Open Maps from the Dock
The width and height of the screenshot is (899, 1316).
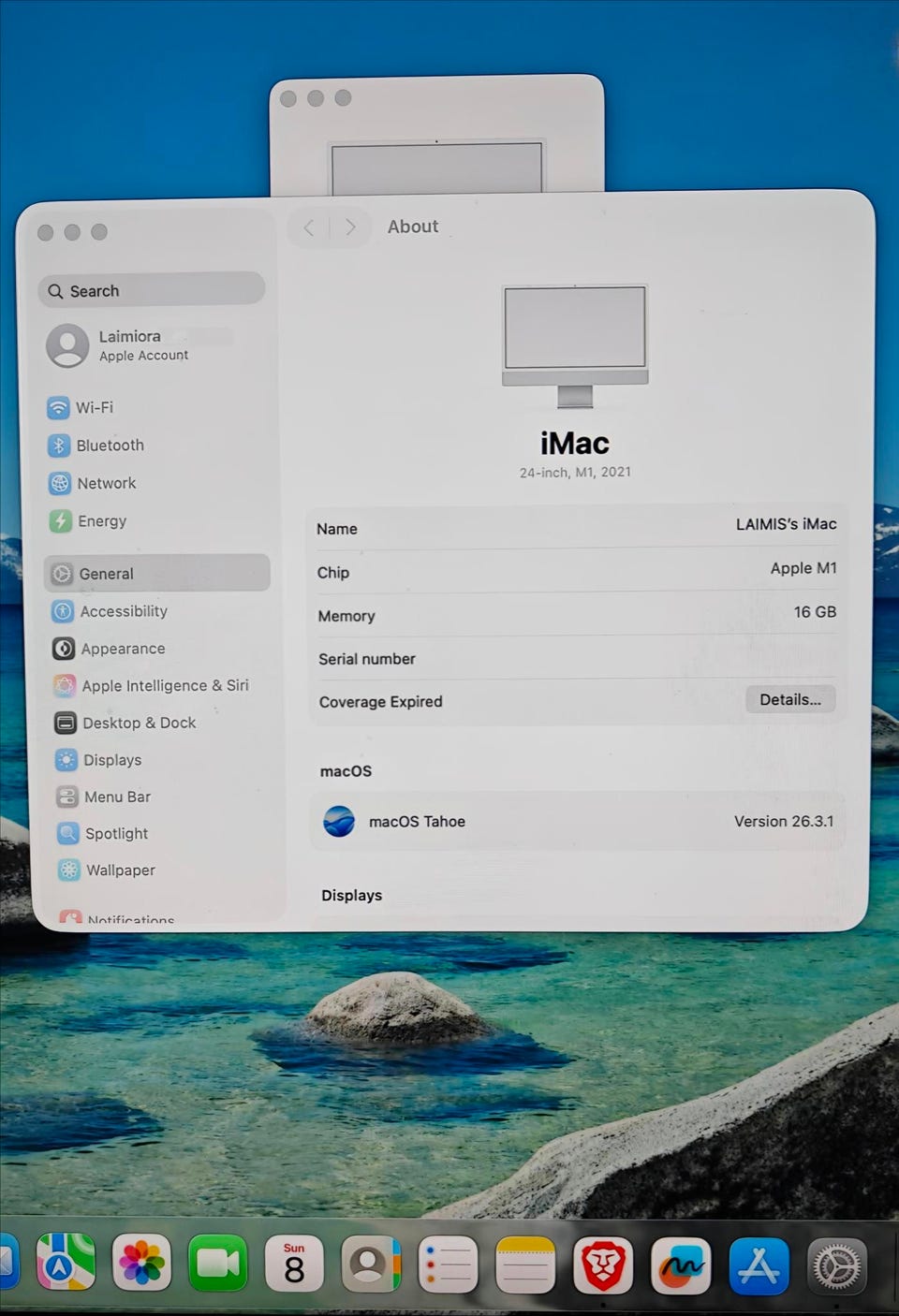(66, 1263)
